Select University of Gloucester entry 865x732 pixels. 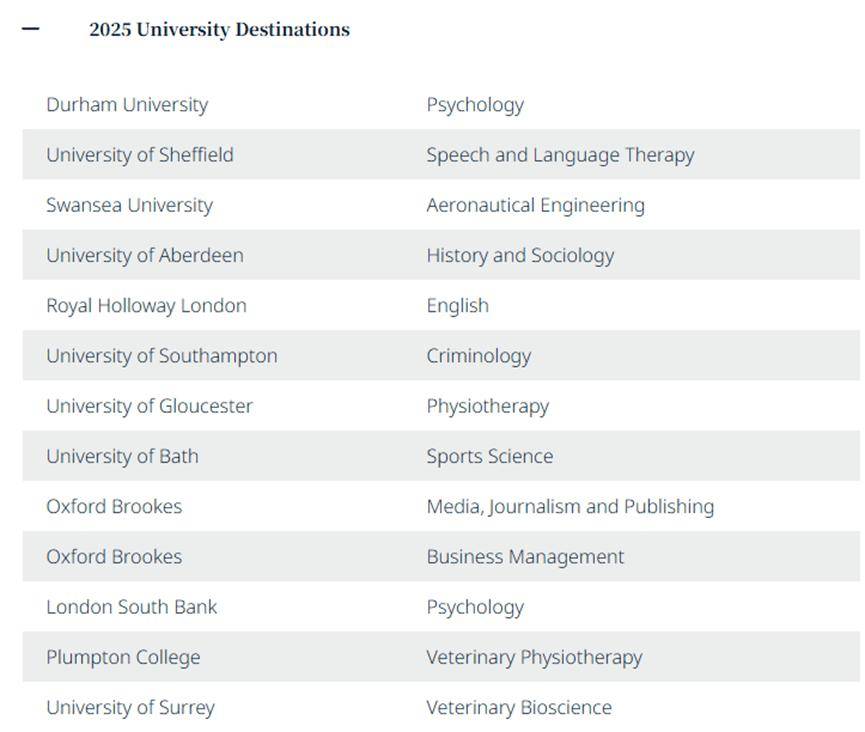tap(149, 406)
